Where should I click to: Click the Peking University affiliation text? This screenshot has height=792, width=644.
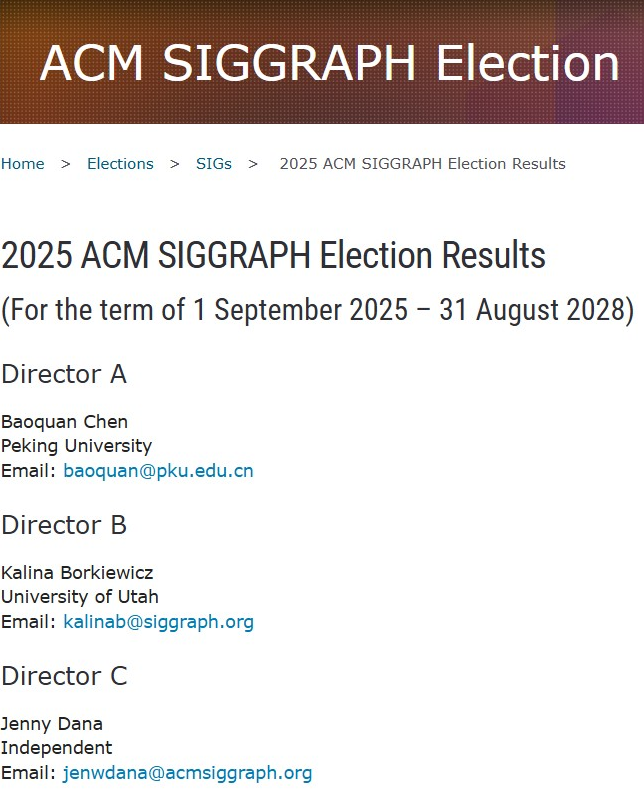coord(76,446)
